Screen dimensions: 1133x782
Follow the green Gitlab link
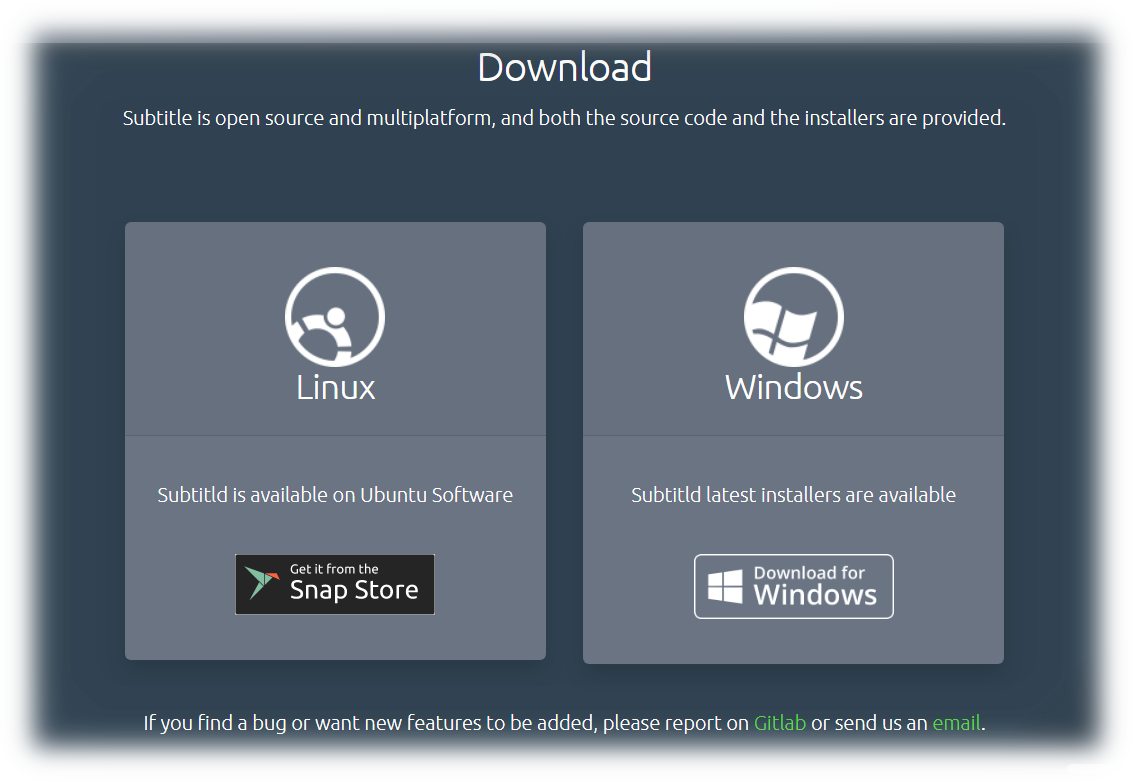[x=780, y=723]
